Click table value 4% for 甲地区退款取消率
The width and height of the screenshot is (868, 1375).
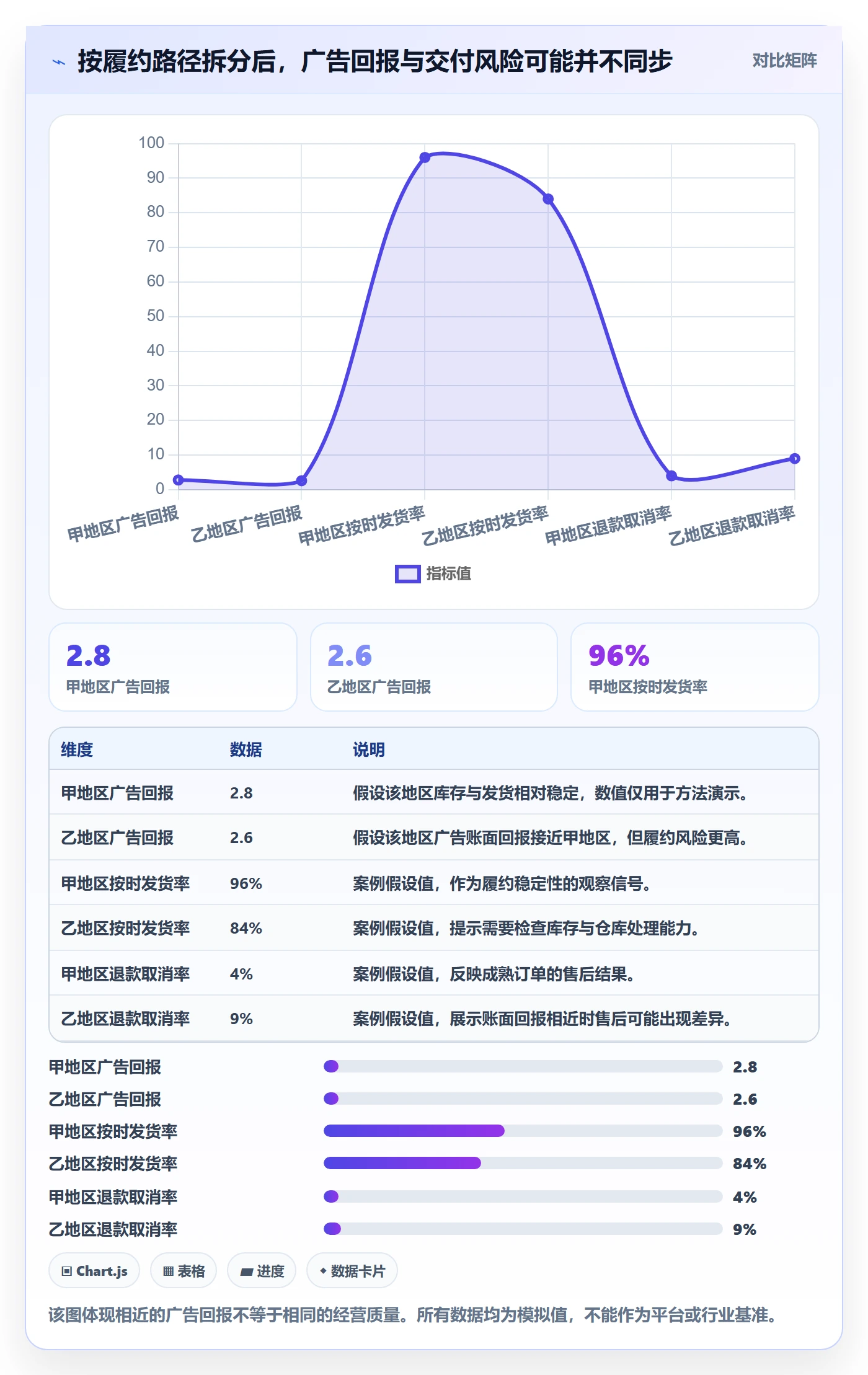click(241, 974)
